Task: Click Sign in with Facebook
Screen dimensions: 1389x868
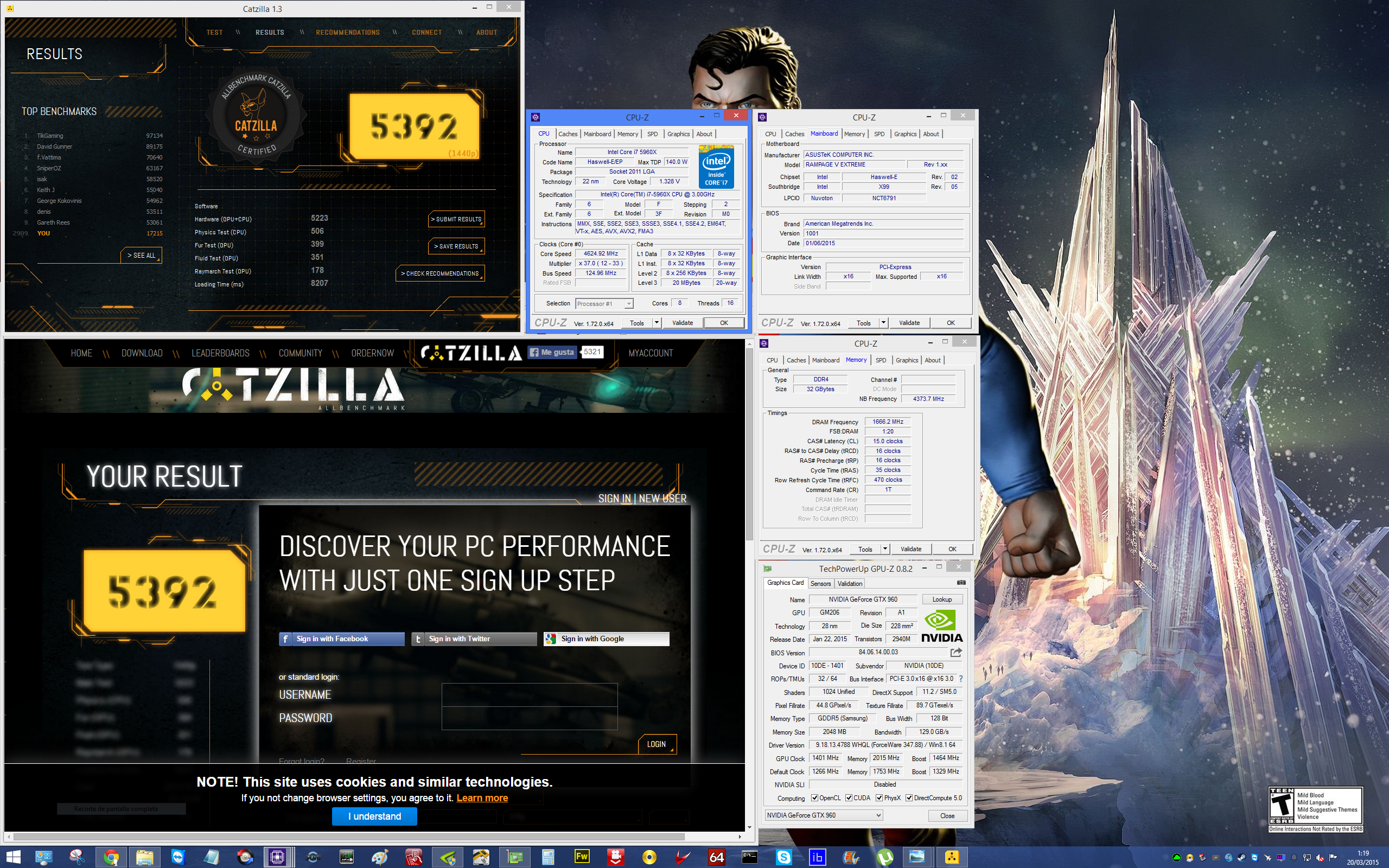Action: (x=341, y=639)
